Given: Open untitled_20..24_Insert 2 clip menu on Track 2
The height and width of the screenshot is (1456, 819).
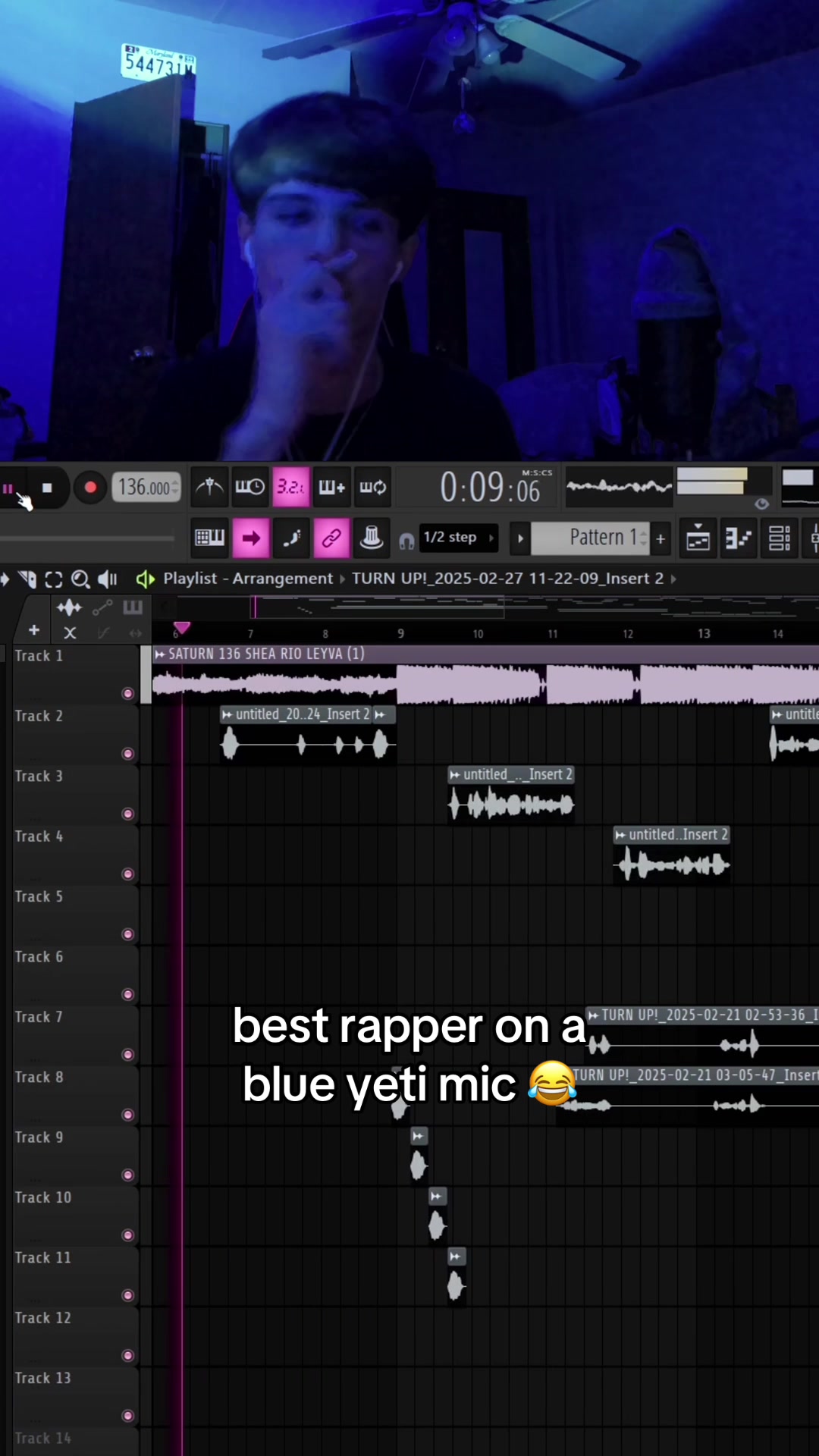Looking at the screenshot, I should (227, 714).
